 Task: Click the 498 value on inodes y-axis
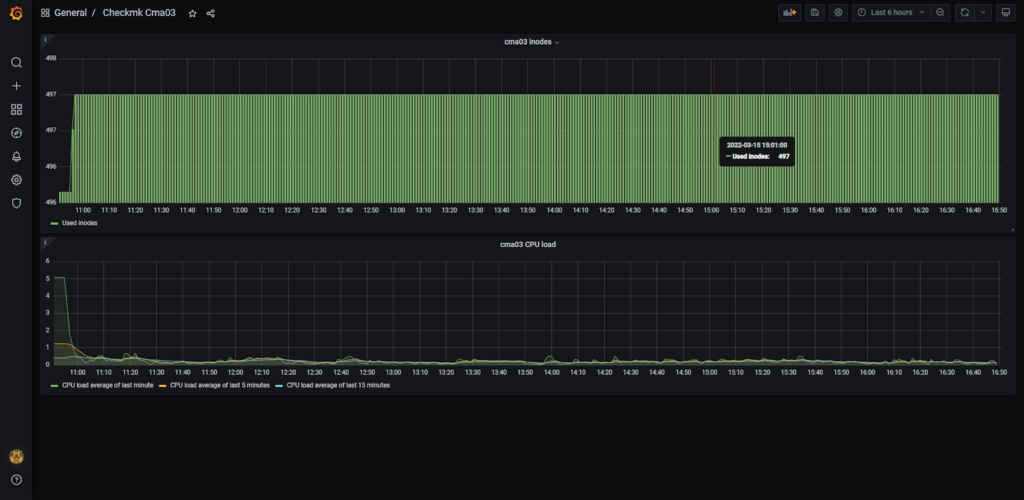(51, 58)
